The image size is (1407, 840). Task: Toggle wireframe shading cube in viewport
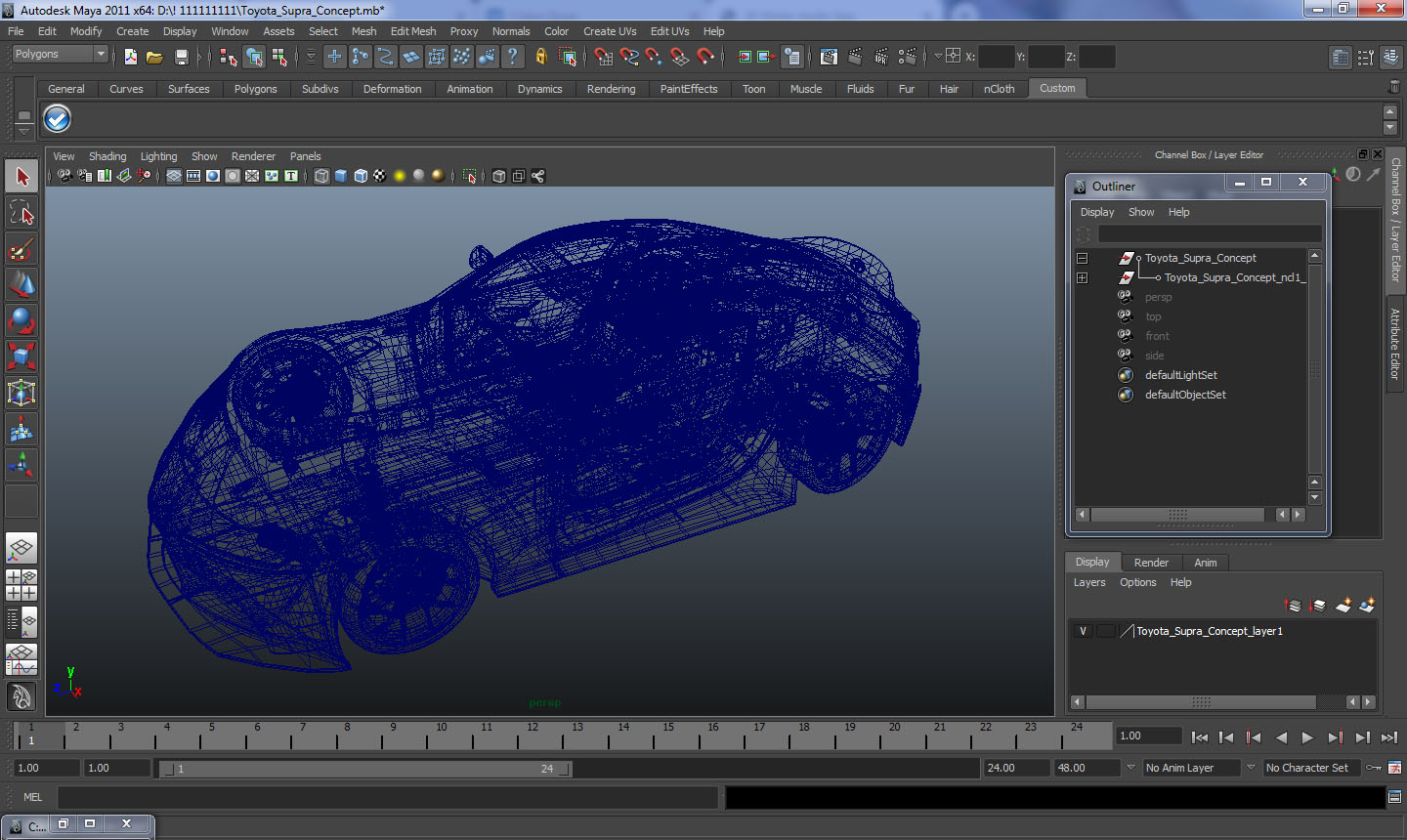tap(321, 176)
